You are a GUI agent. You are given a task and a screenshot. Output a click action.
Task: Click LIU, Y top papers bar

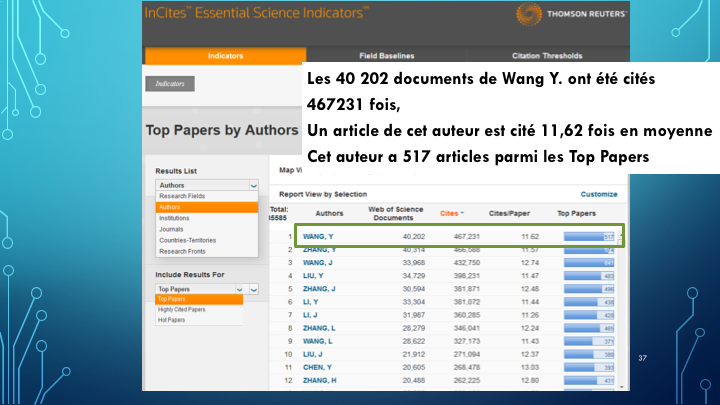[589, 276]
